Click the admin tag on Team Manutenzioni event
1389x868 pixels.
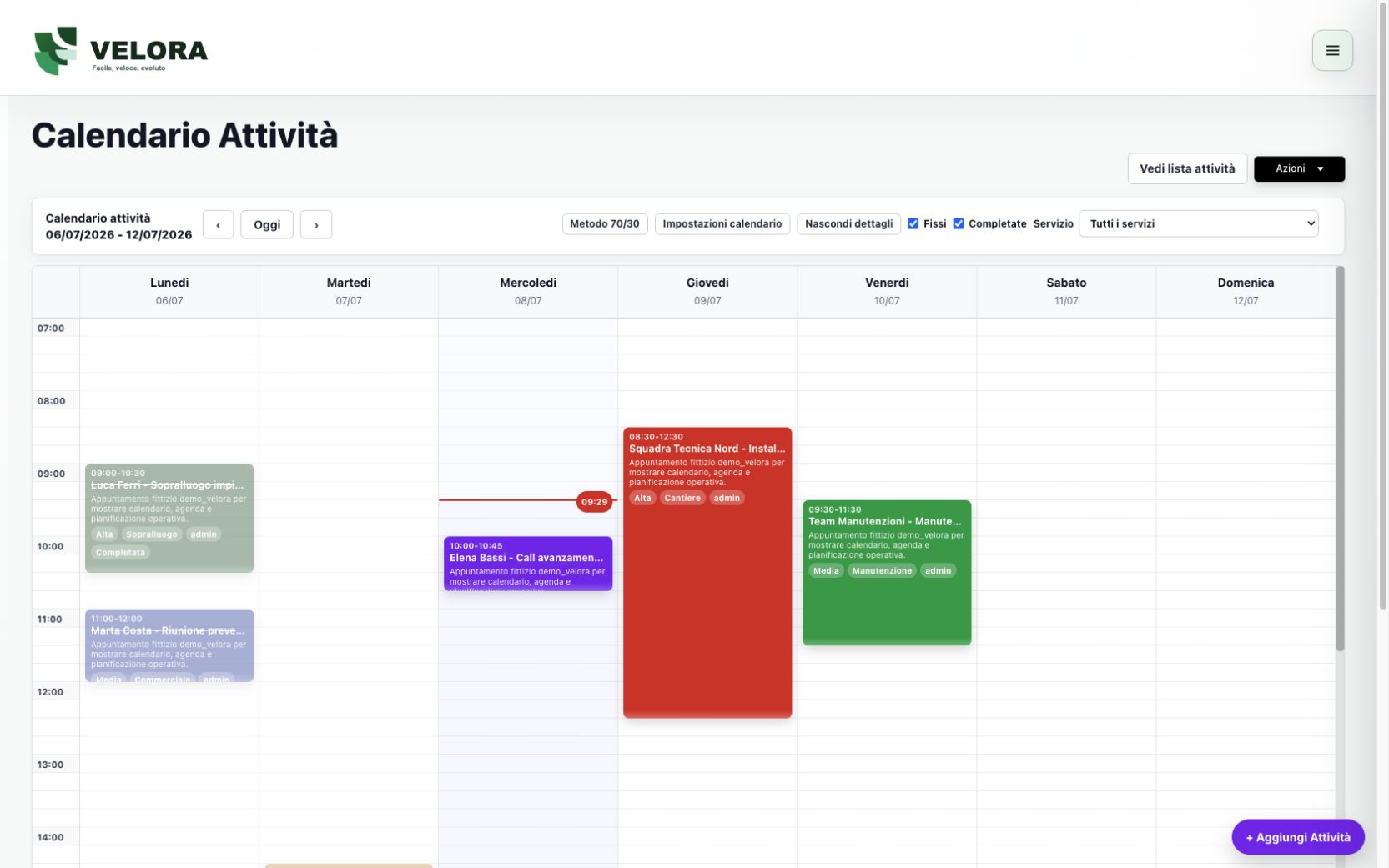(939, 570)
